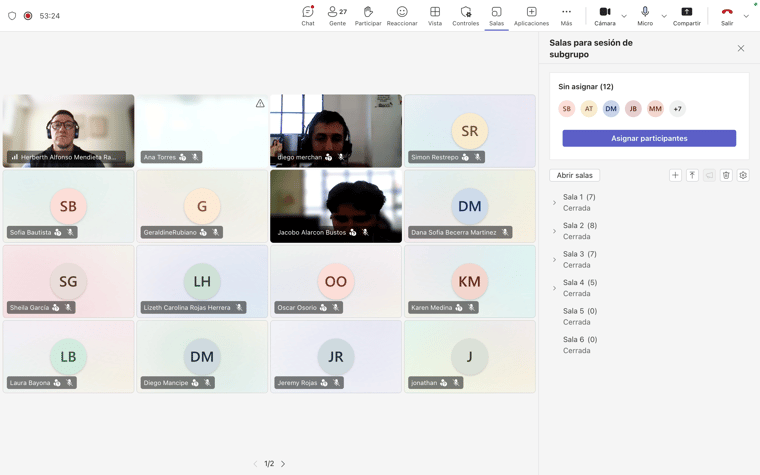Click Sheila García SG avatar
This screenshot has width=760, height=475.
[x=68, y=281]
